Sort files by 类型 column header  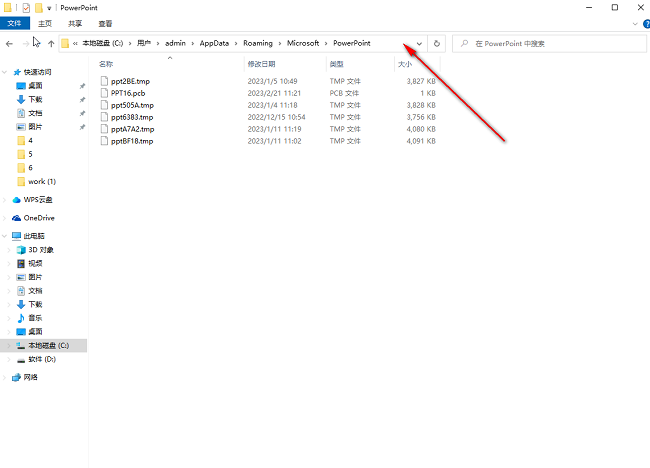click(x=337, y=64)
